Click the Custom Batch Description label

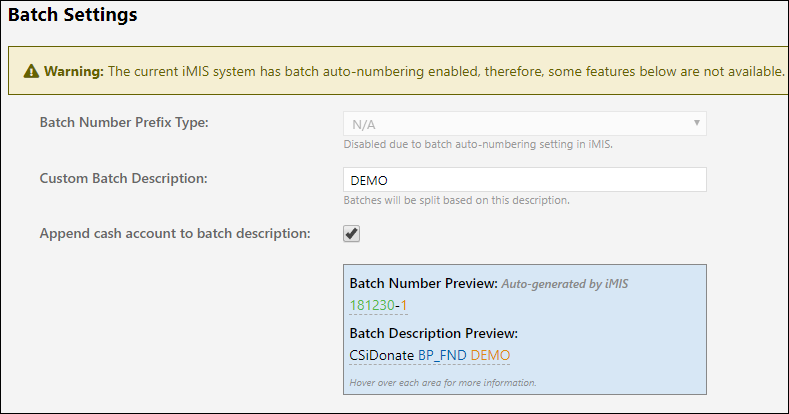tap(123, 179)
